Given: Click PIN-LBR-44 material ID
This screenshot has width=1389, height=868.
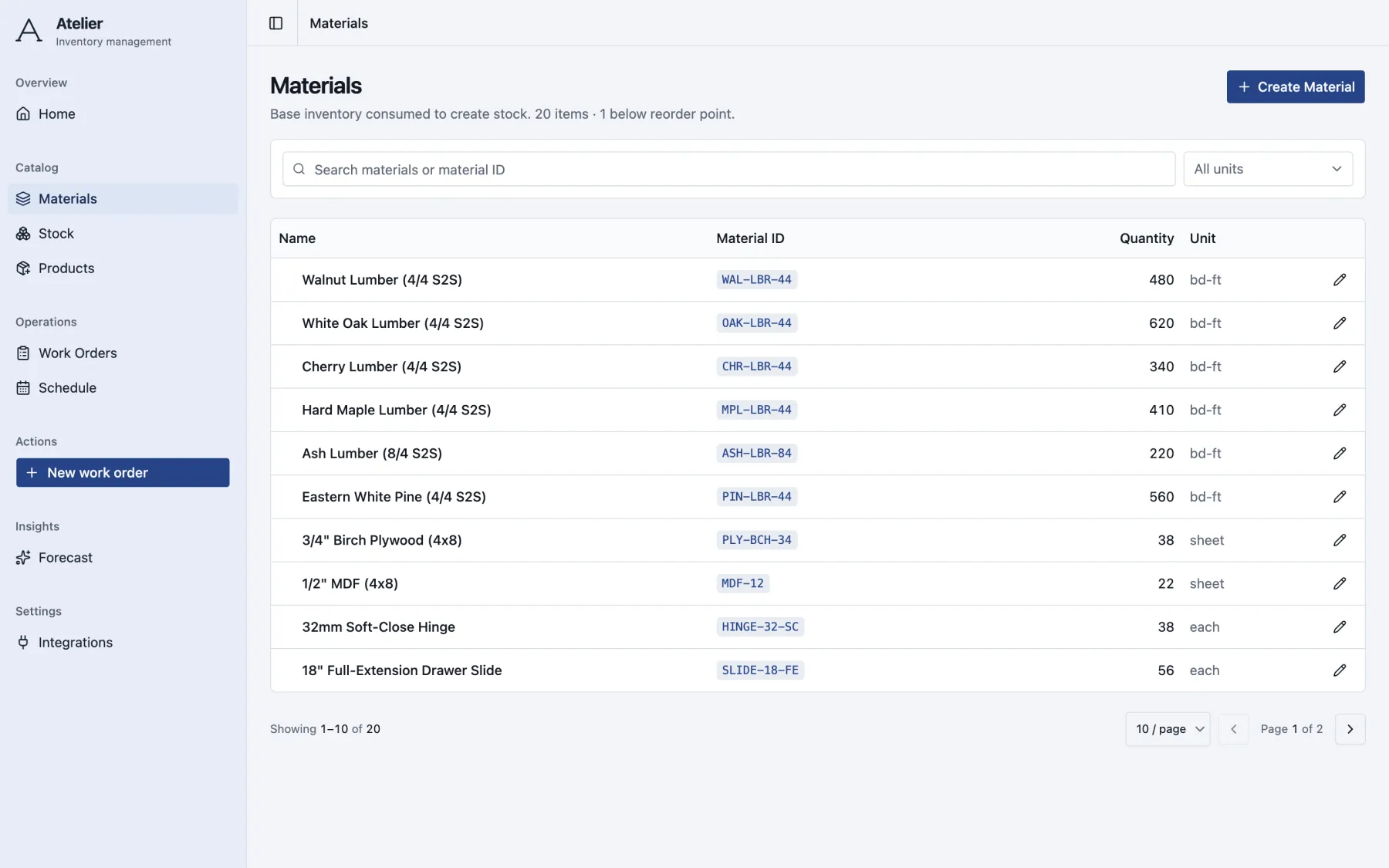Looking at the screenshot, I should coord(756,497).
